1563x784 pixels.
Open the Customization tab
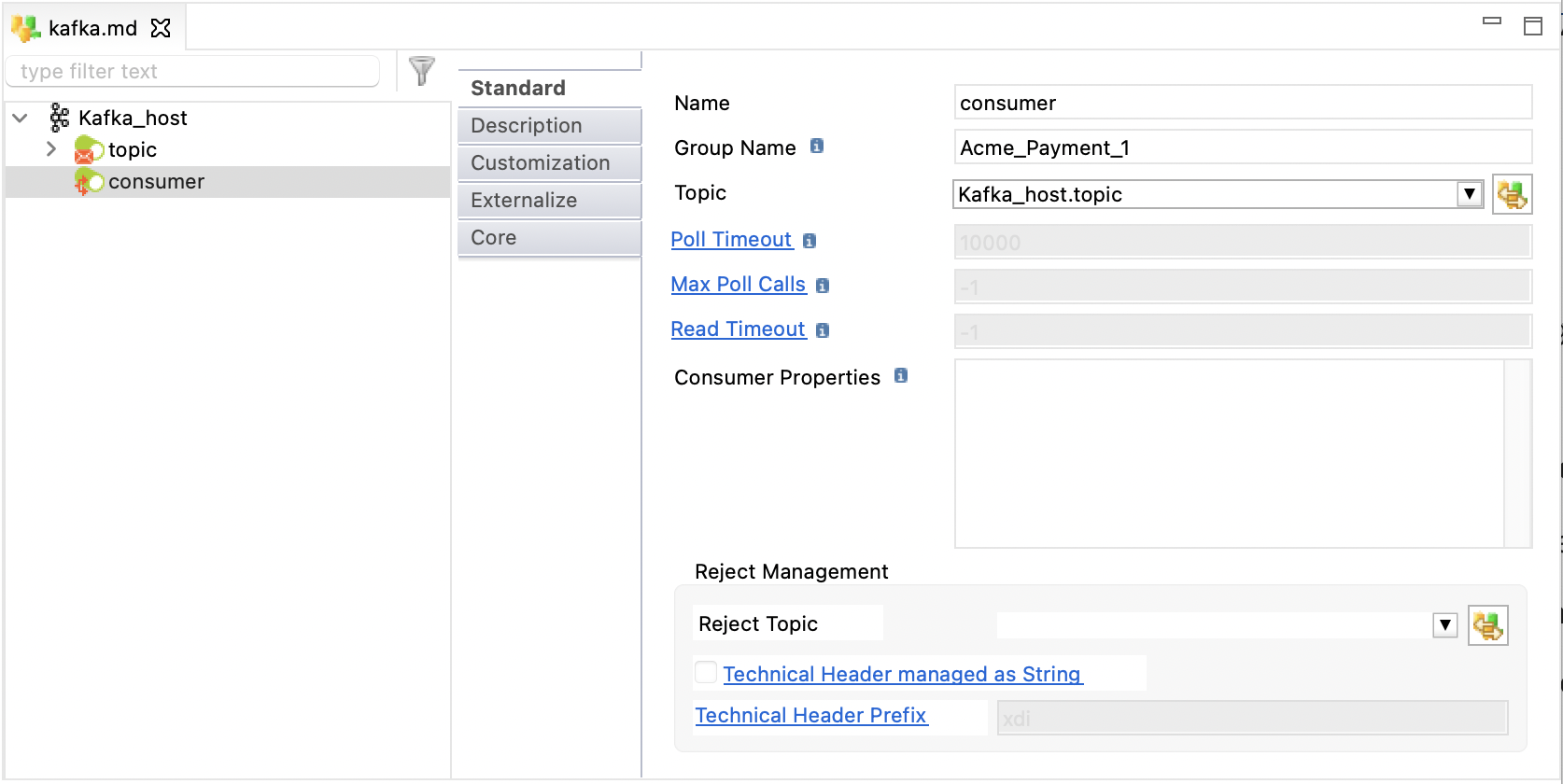point(550,162)
